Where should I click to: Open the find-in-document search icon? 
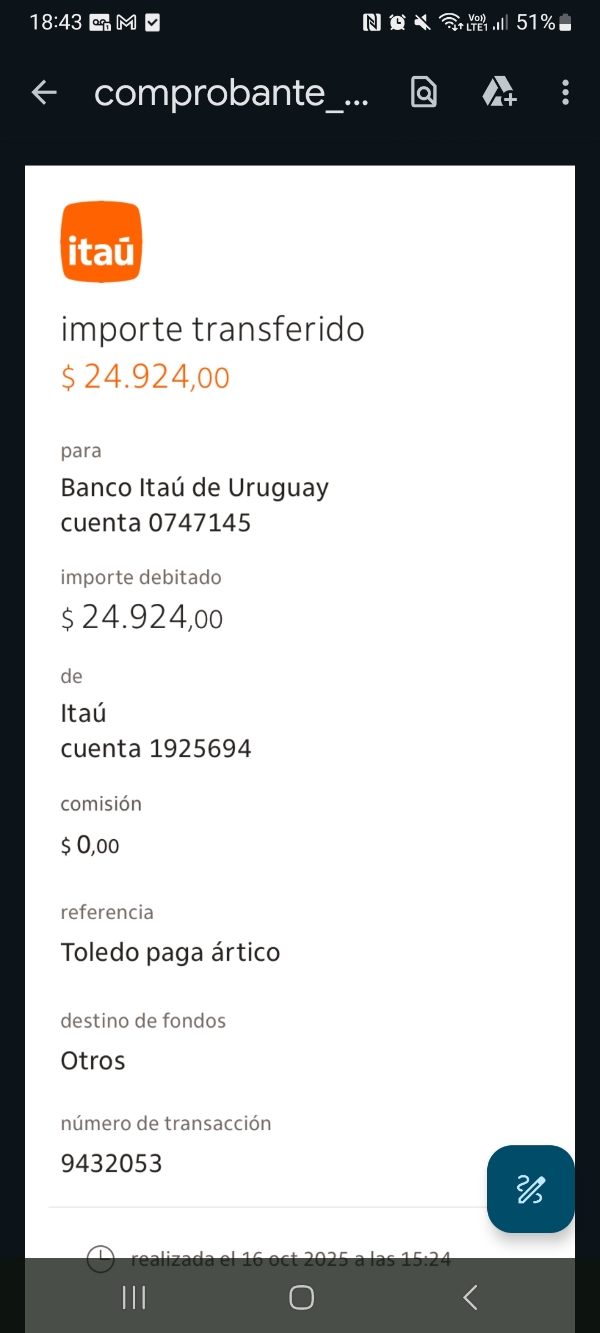424,93
